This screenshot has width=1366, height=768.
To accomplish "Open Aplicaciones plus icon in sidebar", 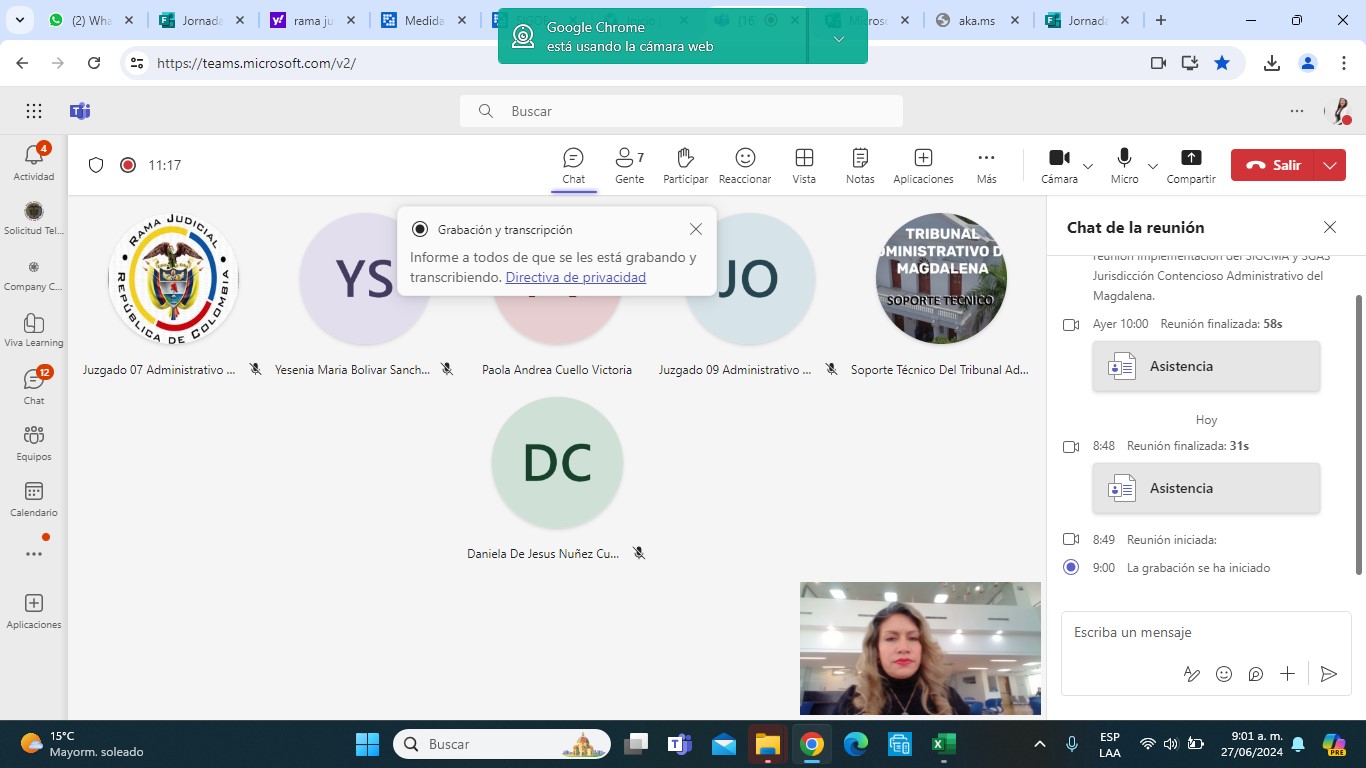I will tap(34, 611).
